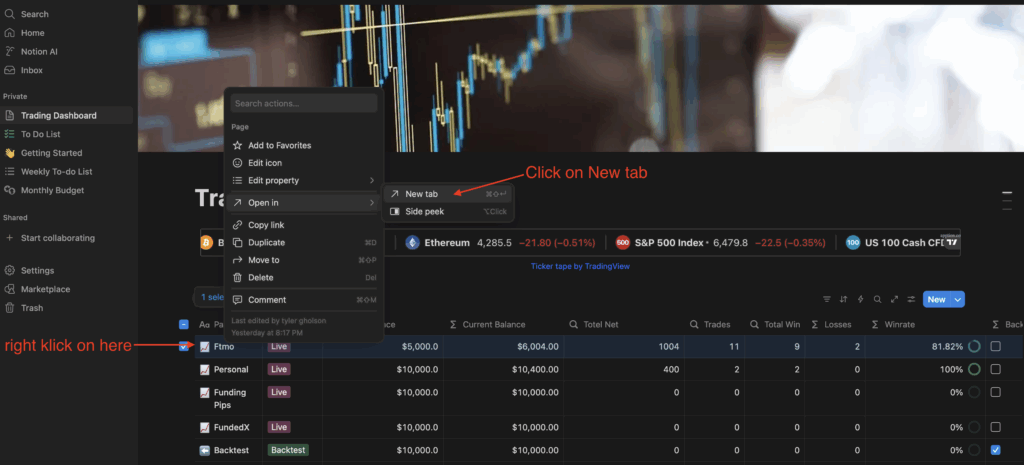Click the Search actions input field
The image size is (1024, 465).
click(304, 103)
